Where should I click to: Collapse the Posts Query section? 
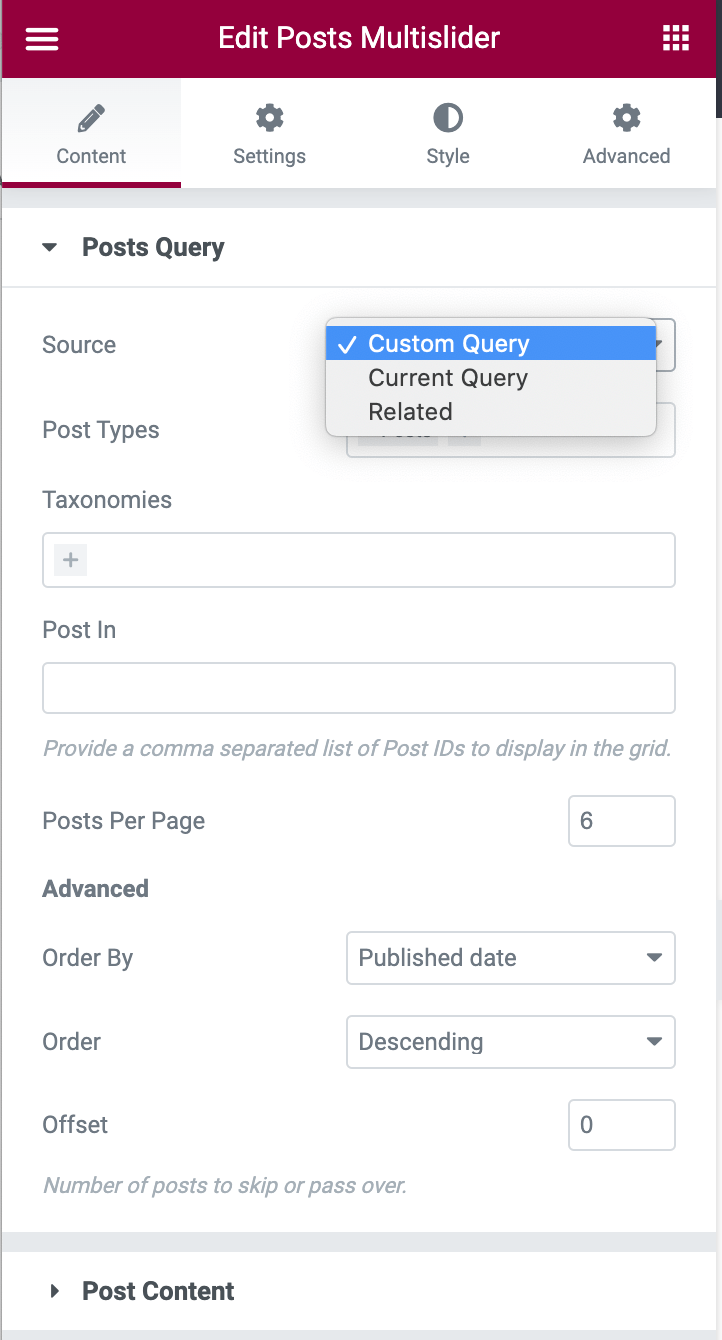49,247
